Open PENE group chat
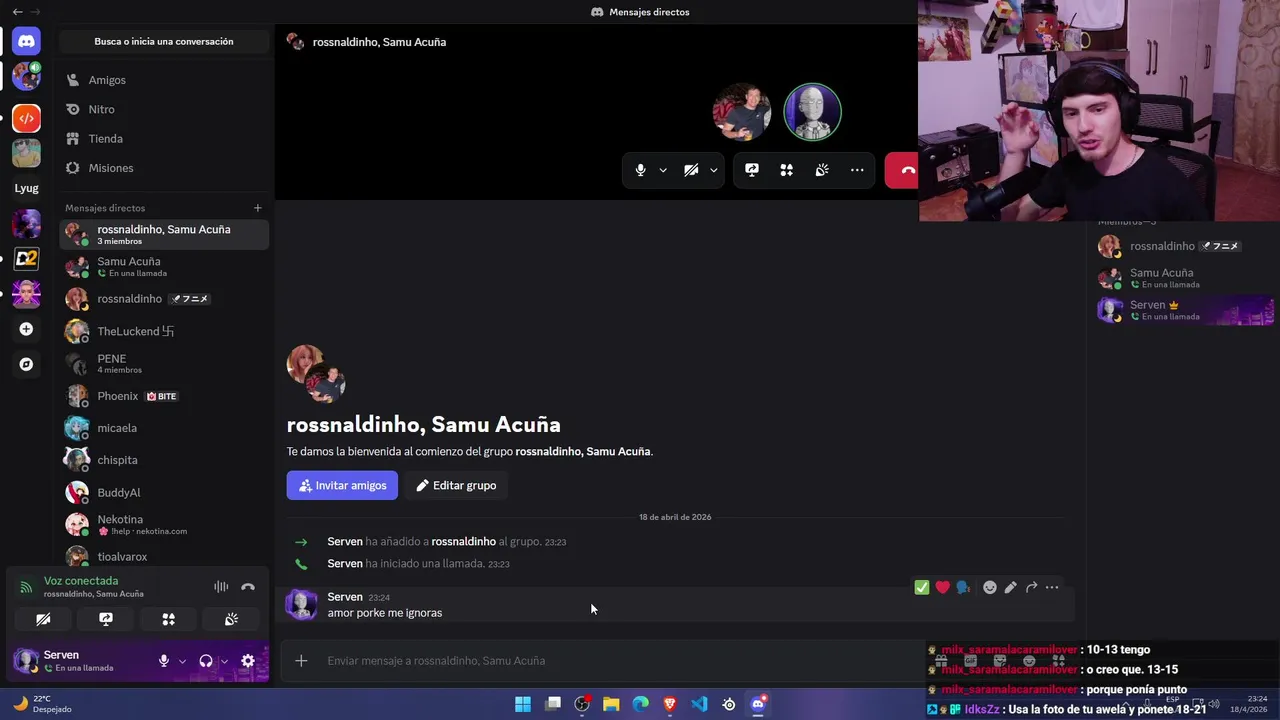 pos(164,363)
